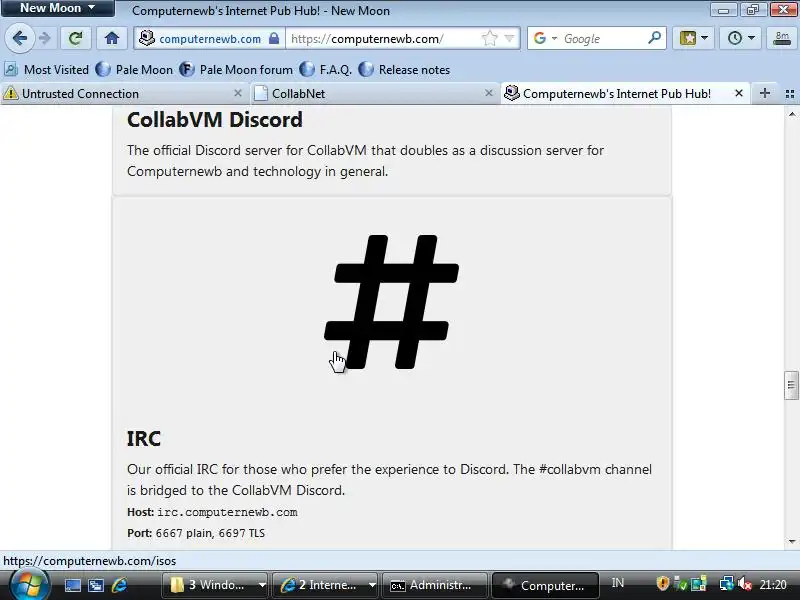Close the Untrusted Connection tab
800x600 pixels.
click(238, 93)
